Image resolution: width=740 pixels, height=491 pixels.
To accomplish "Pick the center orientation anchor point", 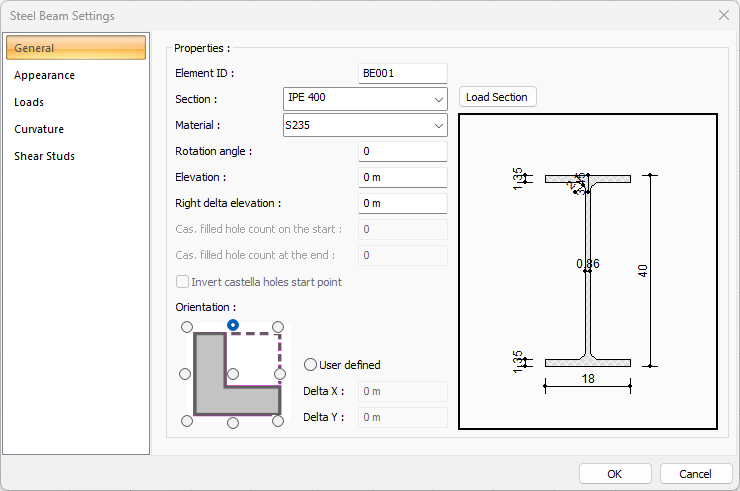I will pyautogui.click(x=233, y=374).
